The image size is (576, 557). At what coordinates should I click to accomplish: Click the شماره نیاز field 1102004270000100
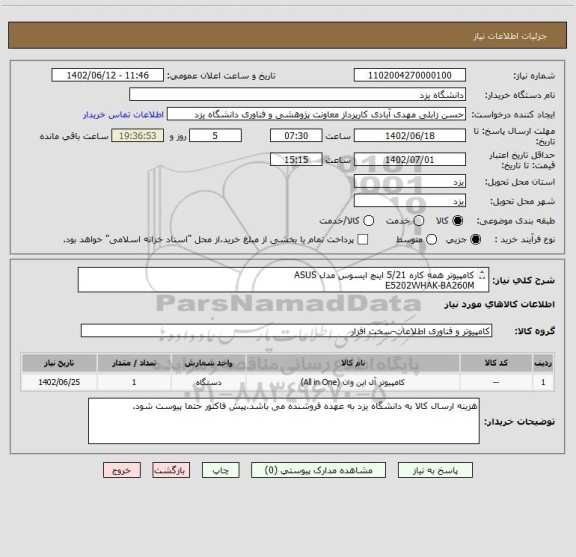pos(410,75)
